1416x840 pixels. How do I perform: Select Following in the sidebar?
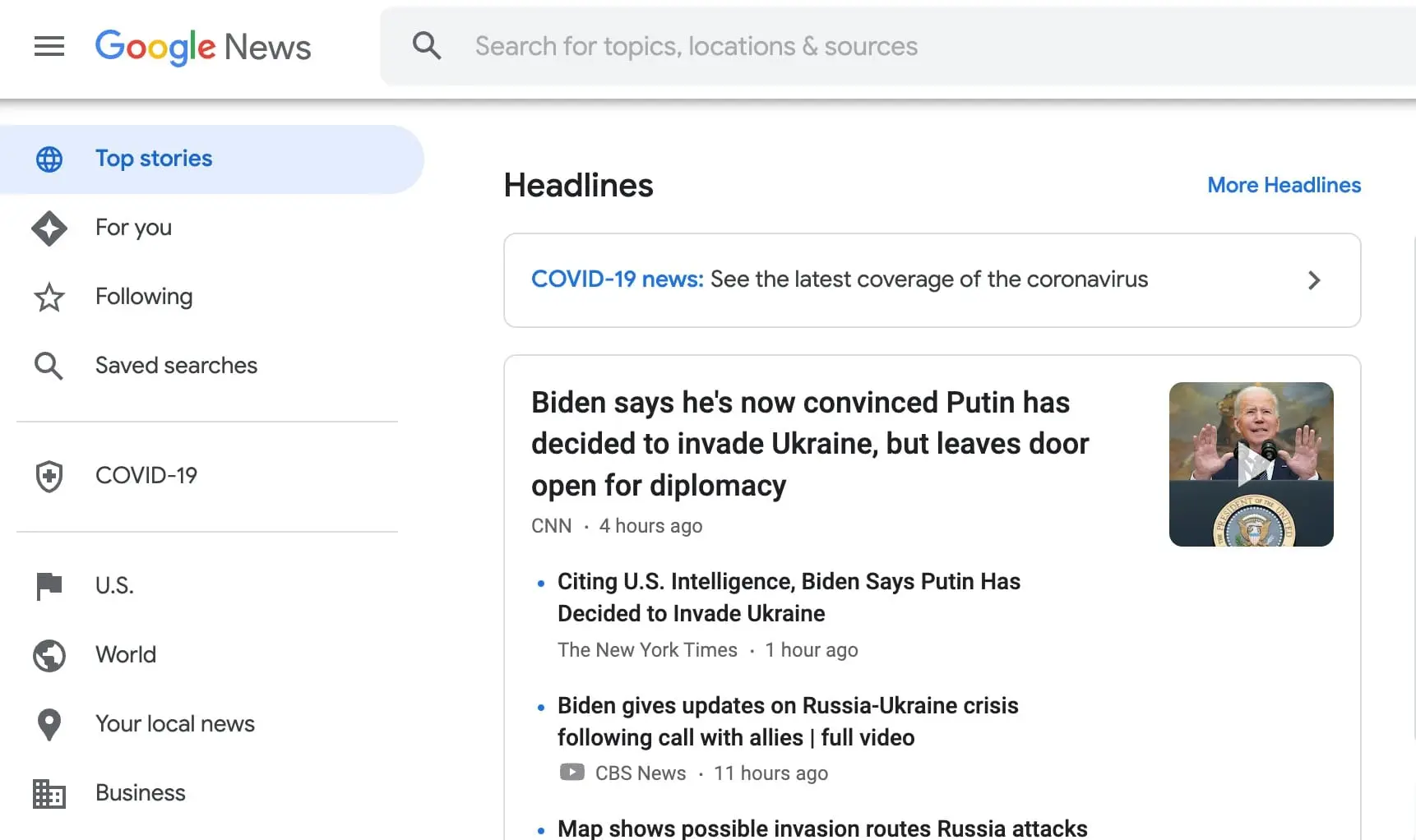(144, 297)
